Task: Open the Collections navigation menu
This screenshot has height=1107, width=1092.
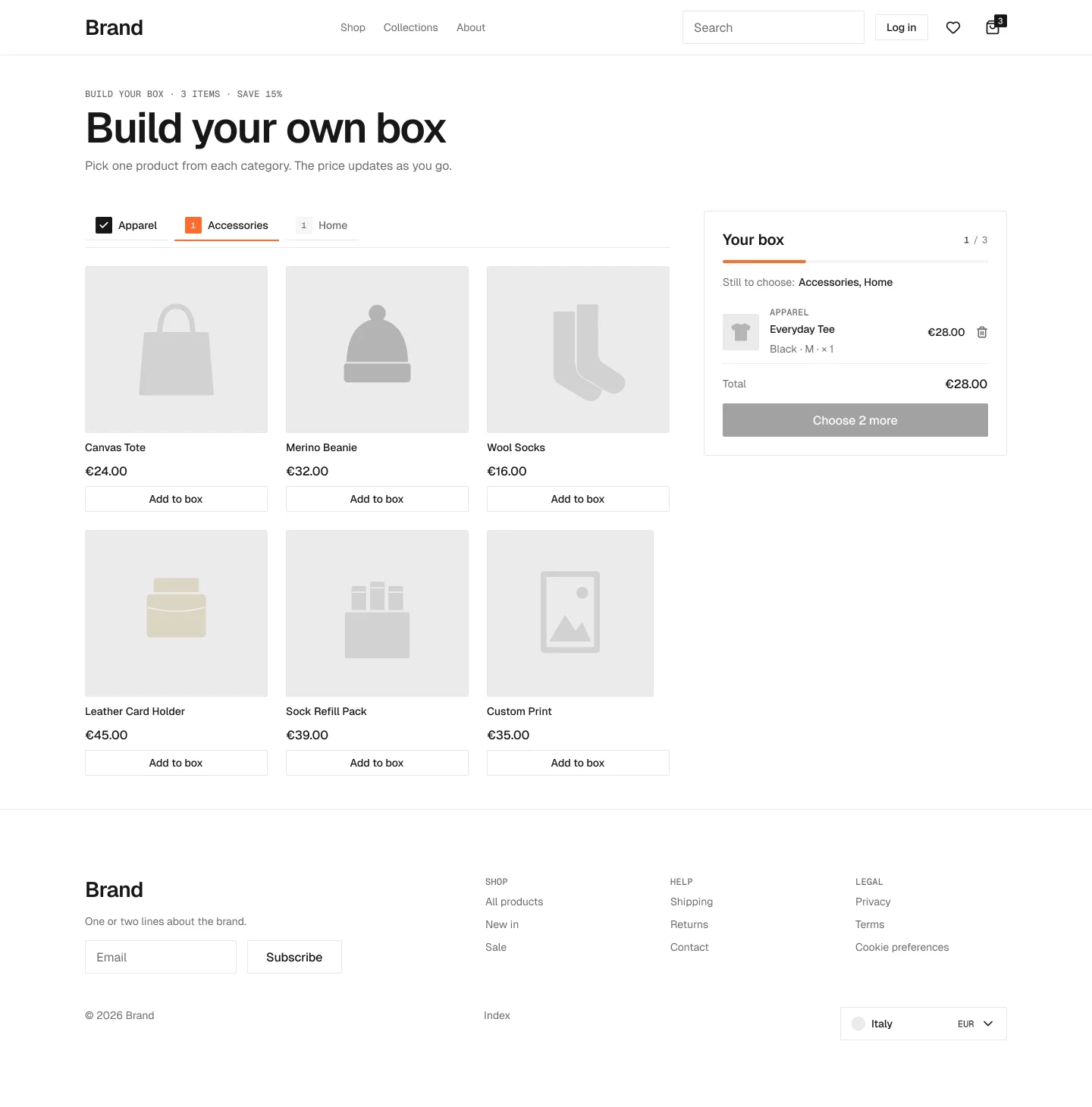Action: coord(411,27)
